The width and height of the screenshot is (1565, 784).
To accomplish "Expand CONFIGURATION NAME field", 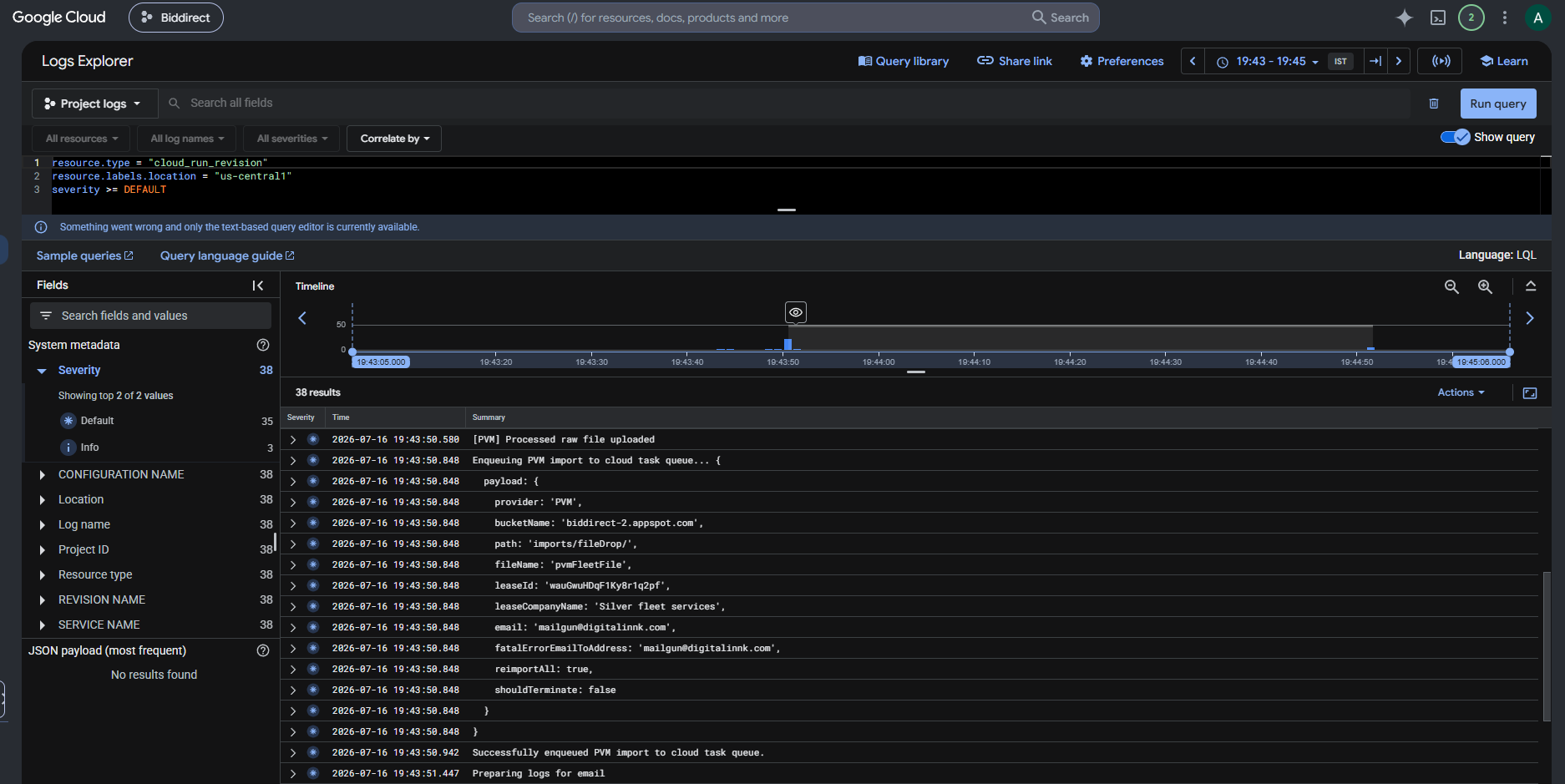I will coord(42,475).
